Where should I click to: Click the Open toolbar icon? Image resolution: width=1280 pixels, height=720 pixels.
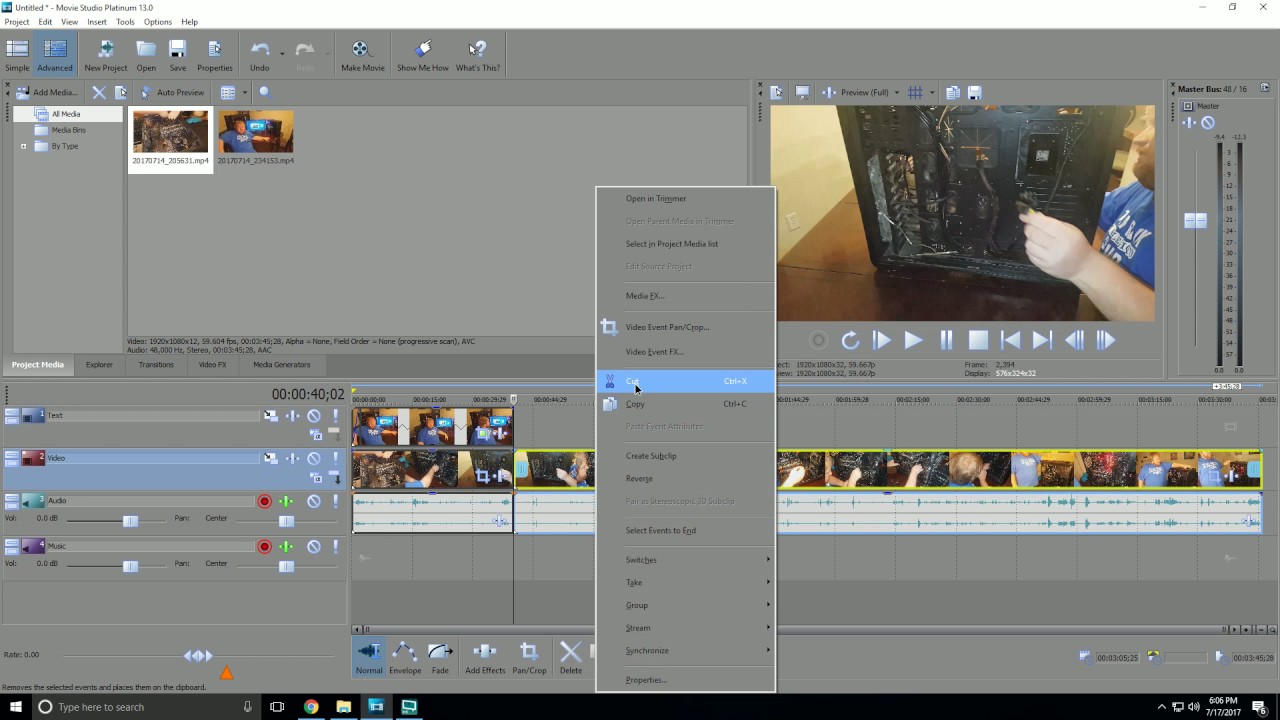pyautogui.click(x=146, y=55)
